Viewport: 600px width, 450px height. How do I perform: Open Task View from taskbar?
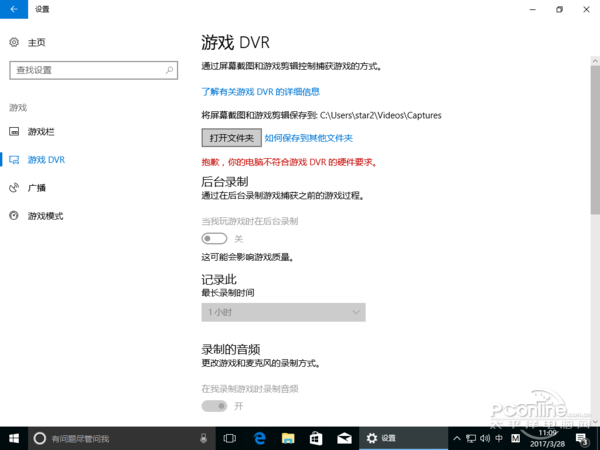tap(230, 438)
